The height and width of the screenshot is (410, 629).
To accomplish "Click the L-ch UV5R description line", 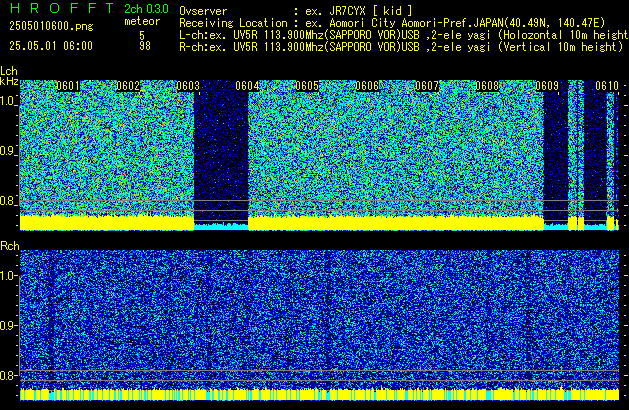I will (404, 35).
